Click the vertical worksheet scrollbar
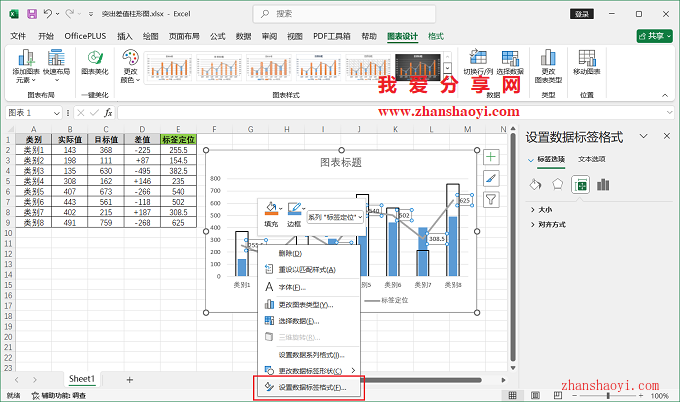 [x=513, y=247]
